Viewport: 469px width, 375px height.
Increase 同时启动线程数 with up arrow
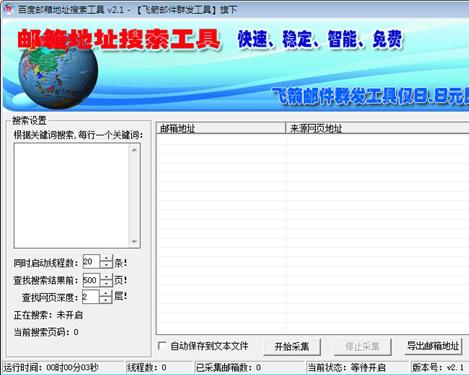[106, 258]
